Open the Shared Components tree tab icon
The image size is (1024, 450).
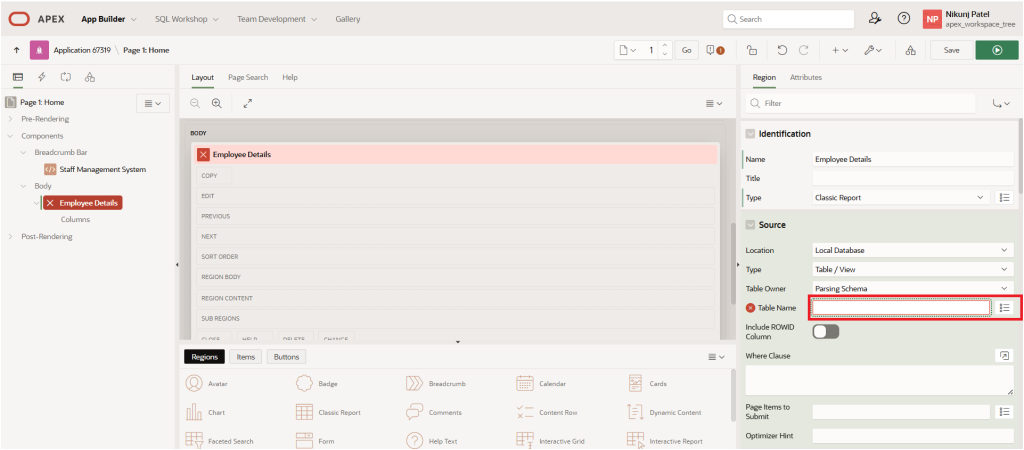[x=90, y=77]
